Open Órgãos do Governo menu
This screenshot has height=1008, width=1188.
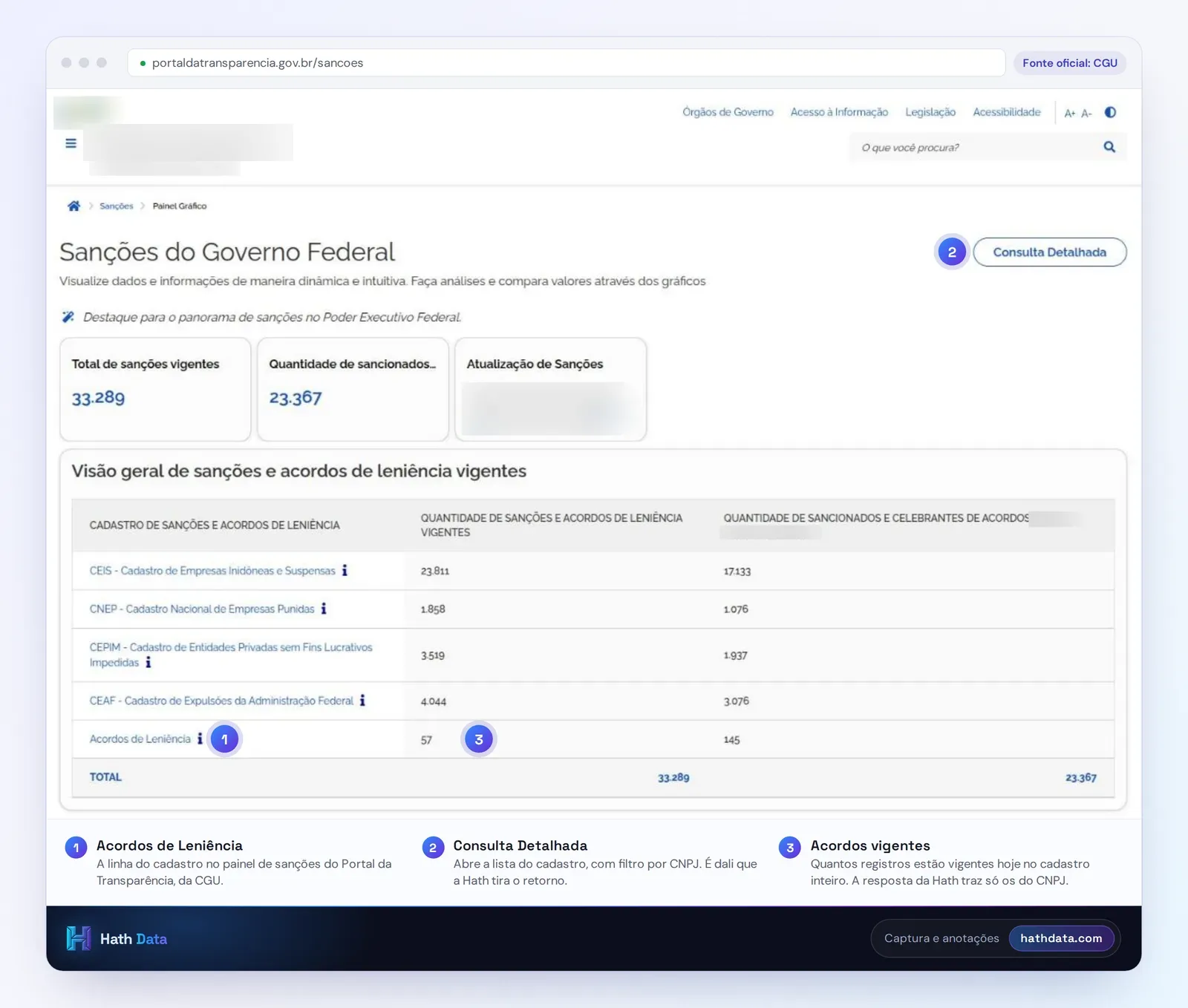728,112
